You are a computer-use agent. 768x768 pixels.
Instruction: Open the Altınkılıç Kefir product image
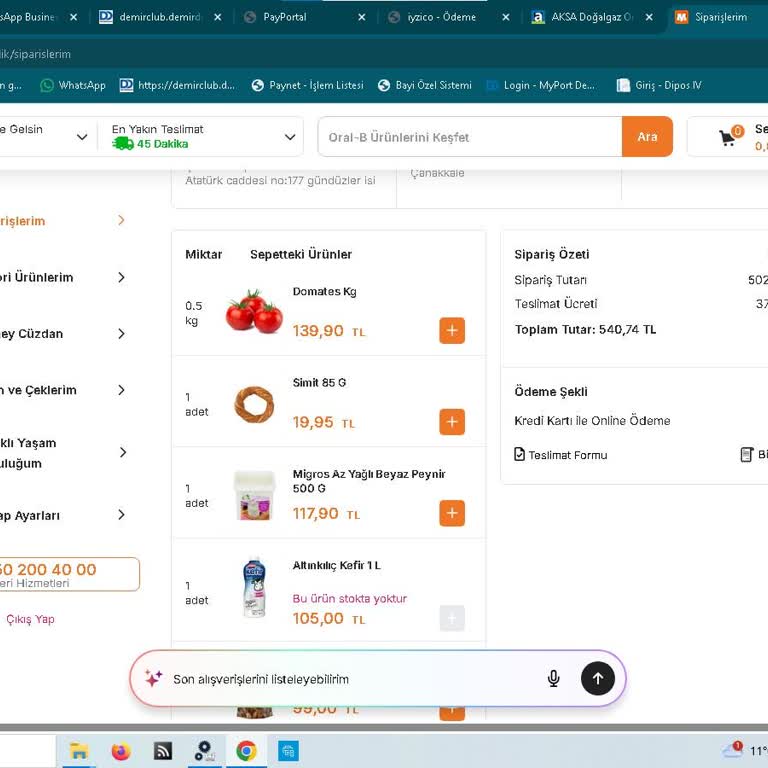coord(254,587)
